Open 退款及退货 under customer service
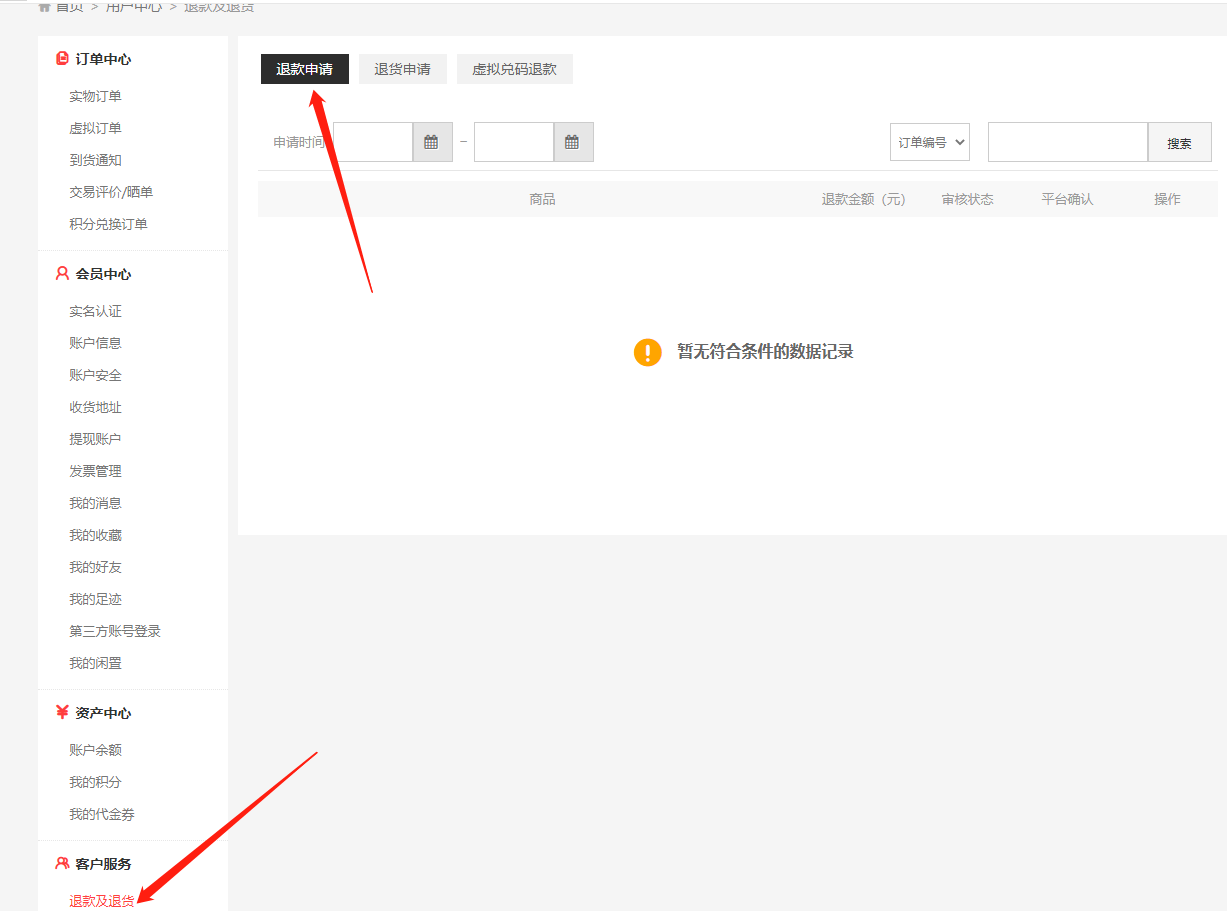This screenshot has width=1227, height=911. pyautogui.click(x=101, y=901)
